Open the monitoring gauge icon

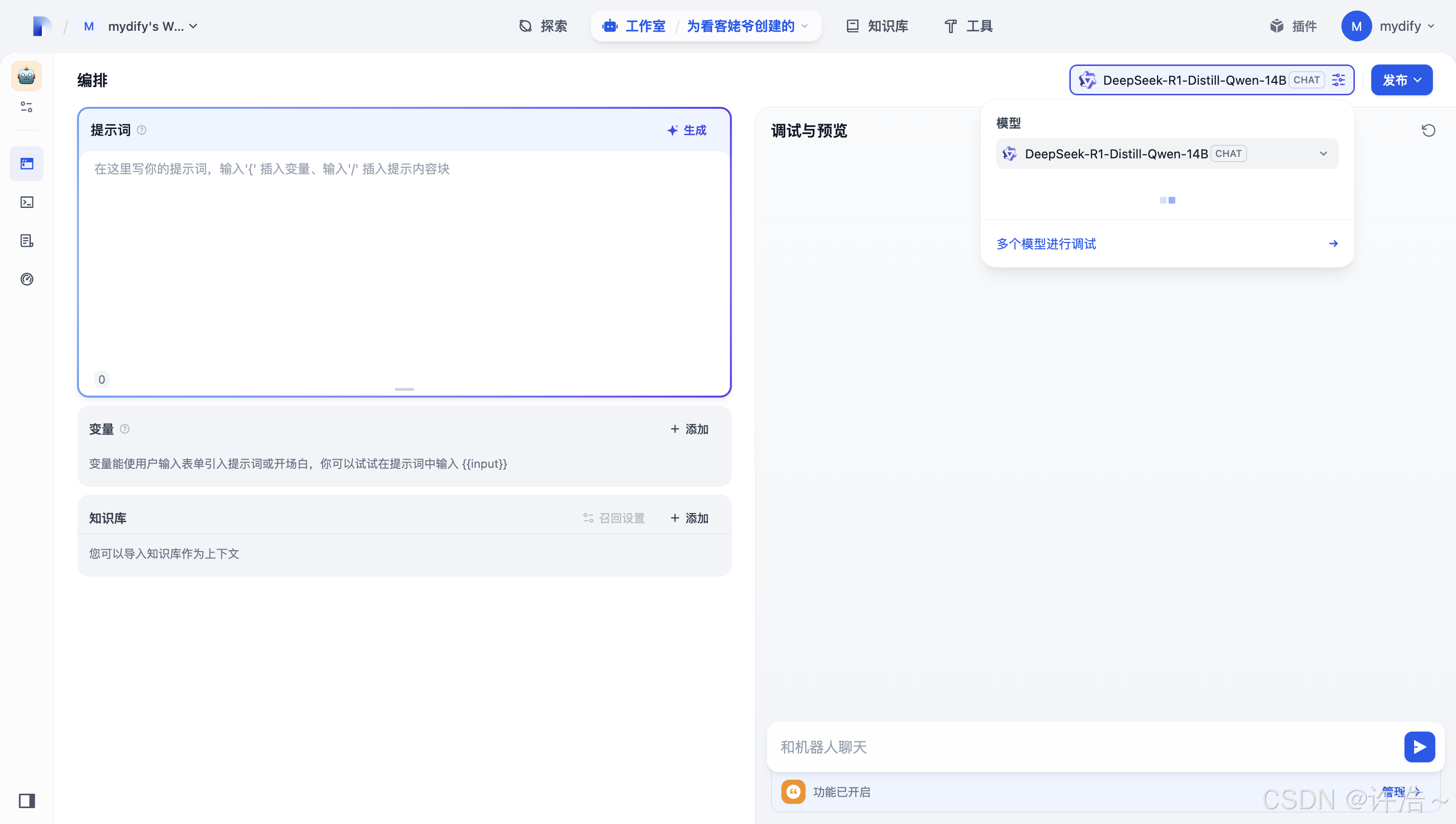pyautogui.click(x=26, y=279)
